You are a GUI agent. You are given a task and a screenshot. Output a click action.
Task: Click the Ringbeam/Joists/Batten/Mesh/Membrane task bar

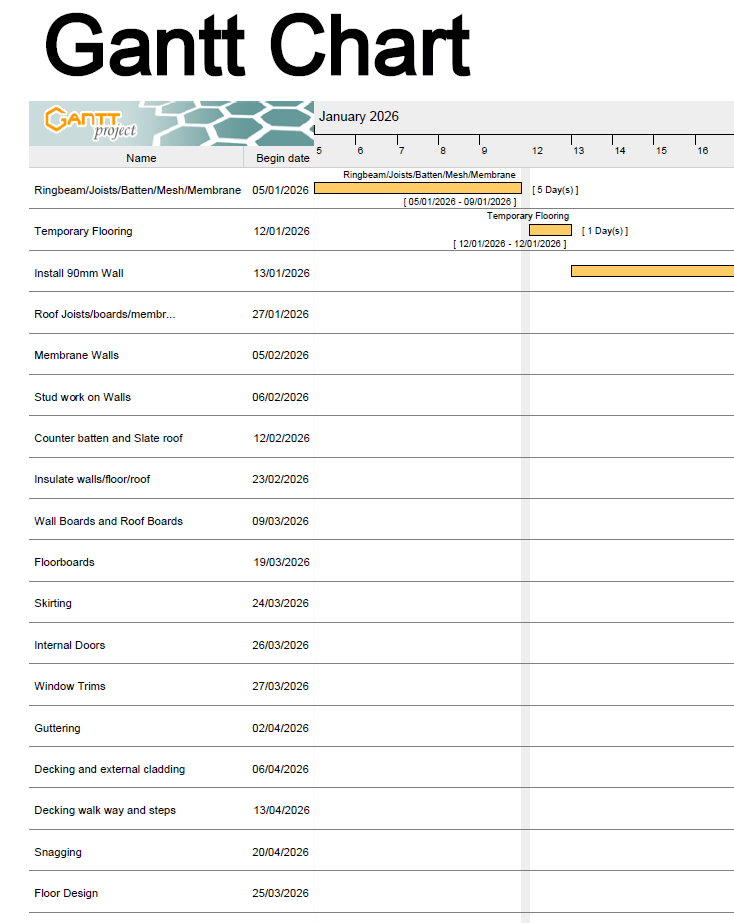[x=417, y=188]
